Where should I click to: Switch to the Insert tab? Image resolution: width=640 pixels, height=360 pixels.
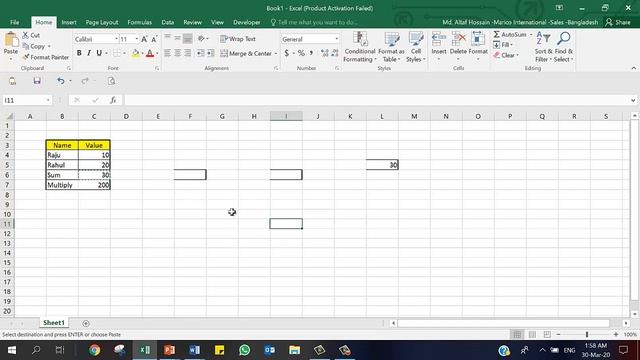click(69, 22)
